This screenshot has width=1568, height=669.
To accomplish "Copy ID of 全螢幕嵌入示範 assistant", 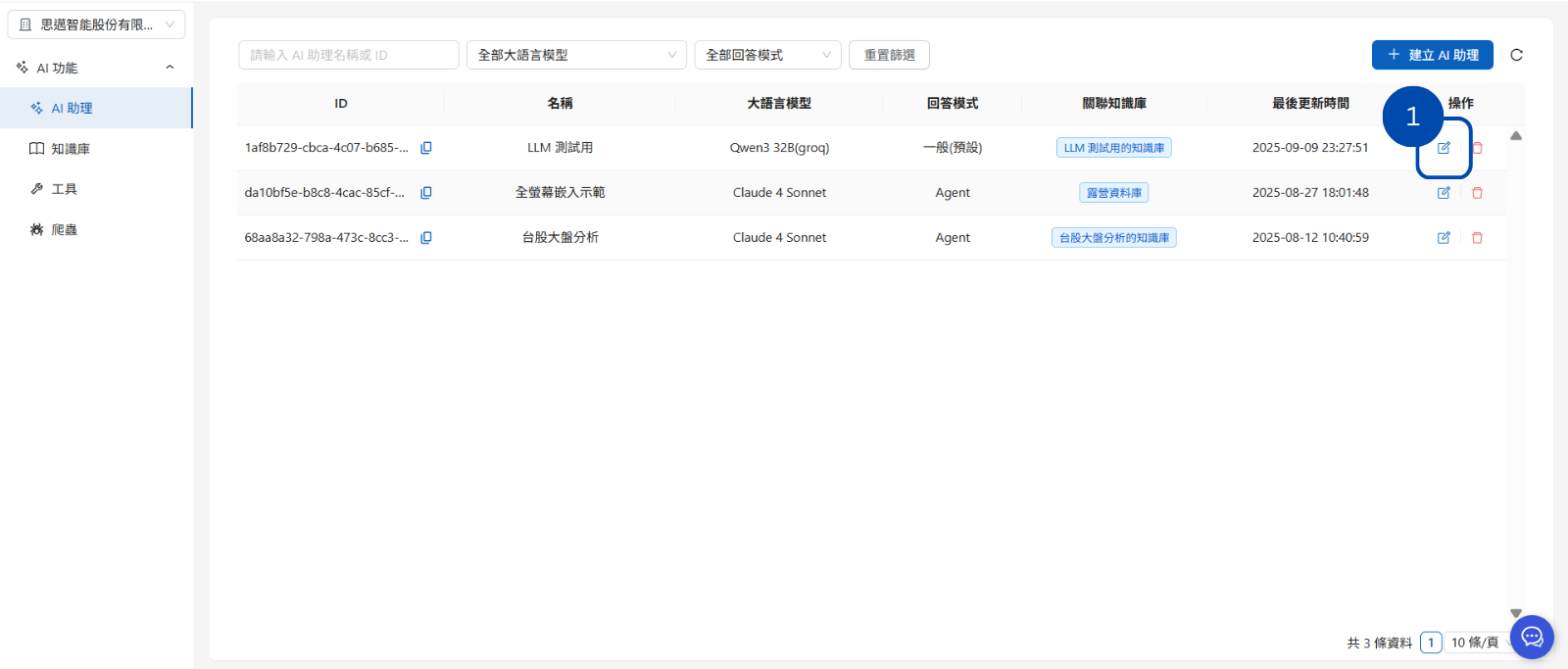I will [426, 193].
